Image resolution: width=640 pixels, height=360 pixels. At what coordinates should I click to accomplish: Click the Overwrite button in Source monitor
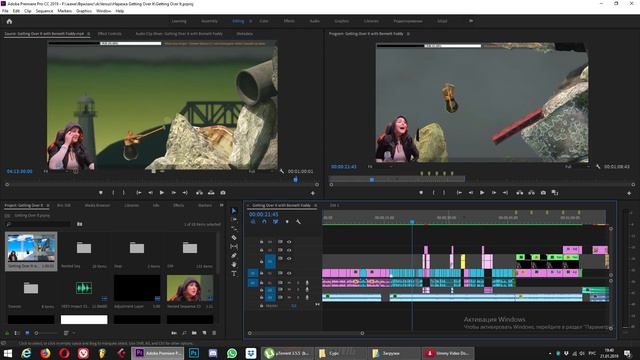point(211,193)
